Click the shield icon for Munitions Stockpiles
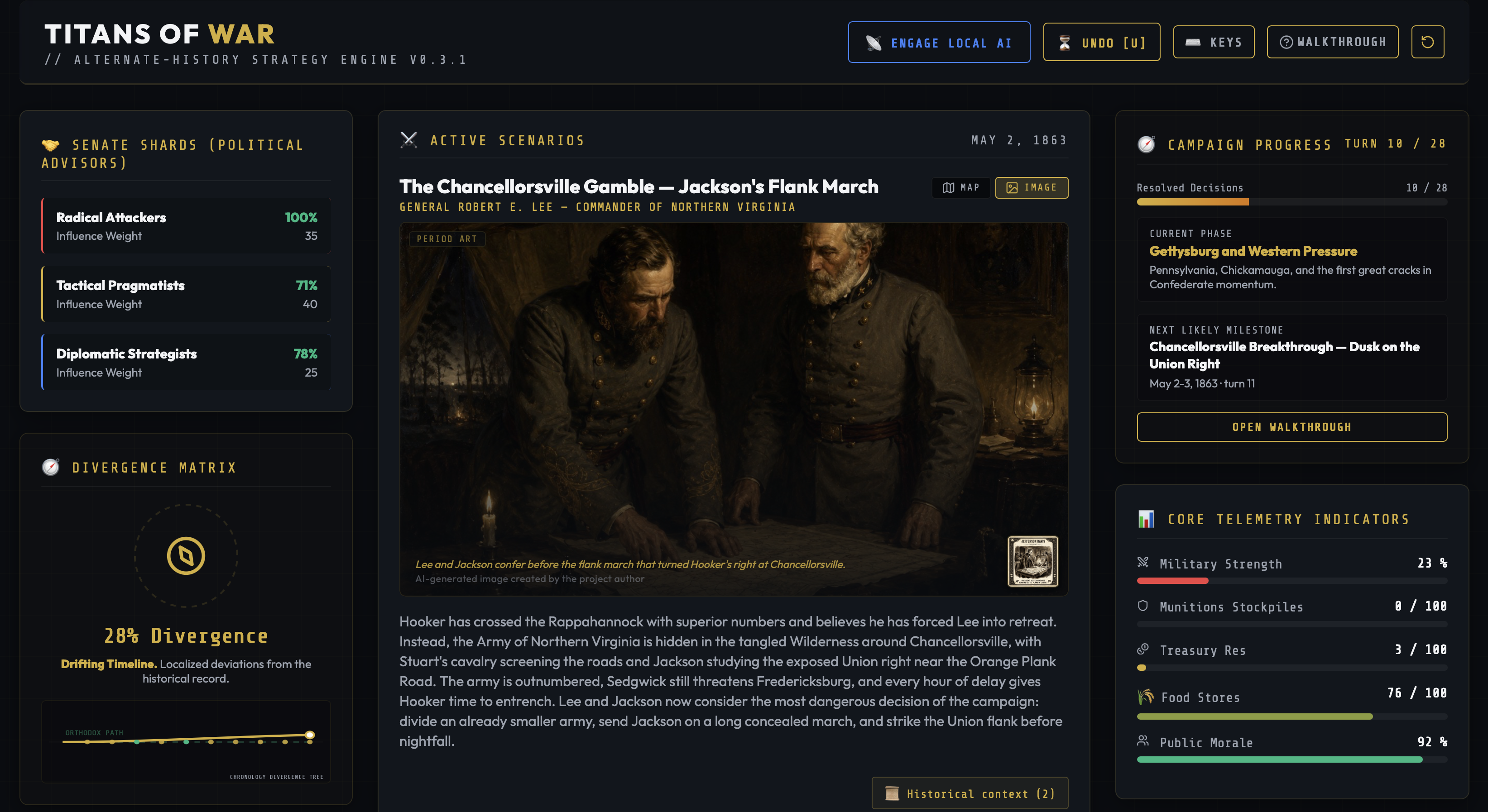The width and height of the screenshot is (1488, 812). (1142, 605)
